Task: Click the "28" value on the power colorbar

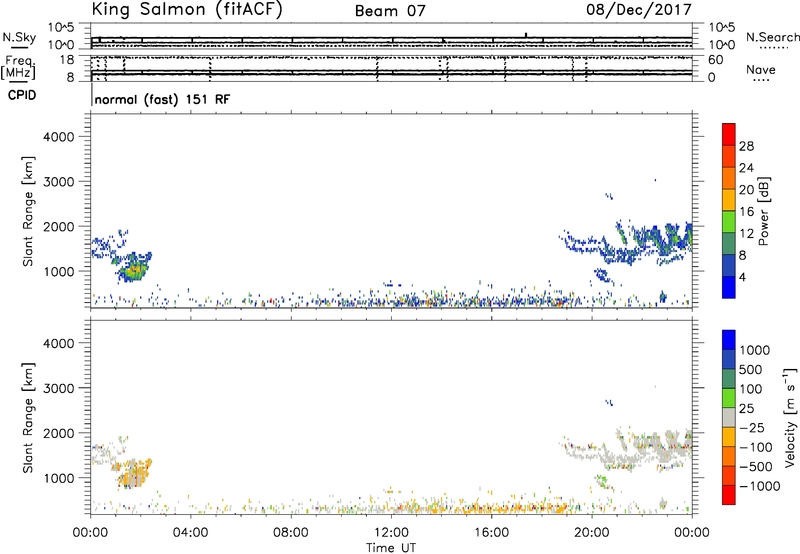Action: click(x=746, y=146)
